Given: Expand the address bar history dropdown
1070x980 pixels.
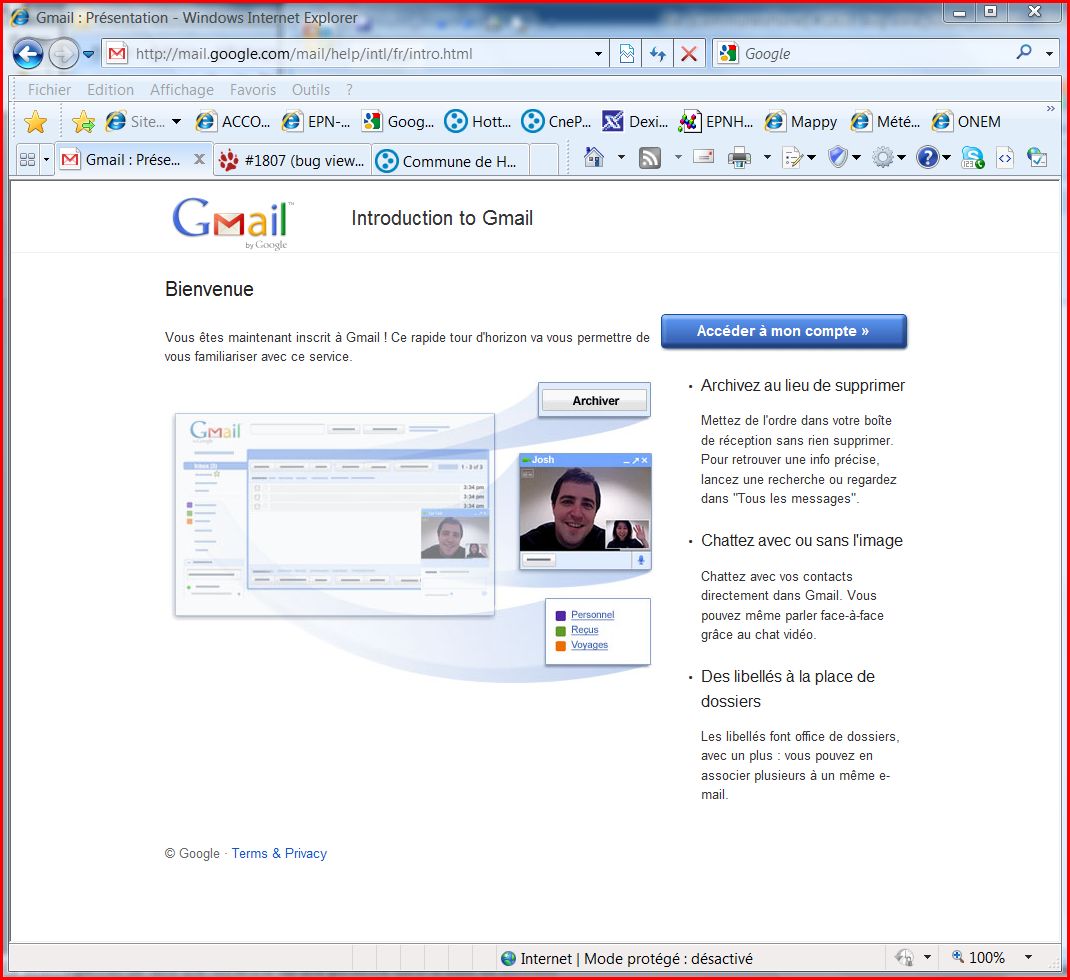Looking at the screenshot, I should click(598, 54).
